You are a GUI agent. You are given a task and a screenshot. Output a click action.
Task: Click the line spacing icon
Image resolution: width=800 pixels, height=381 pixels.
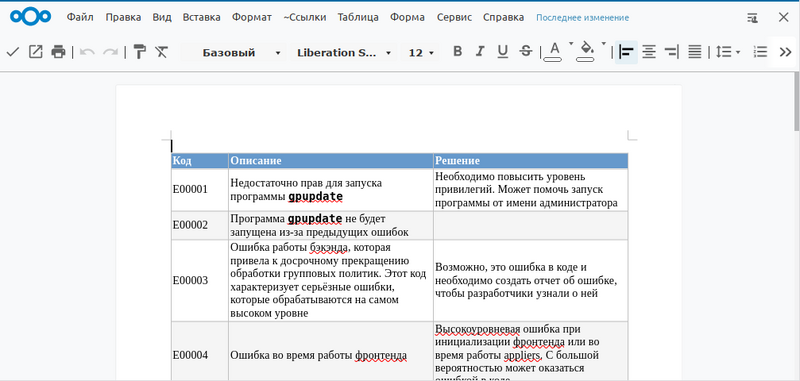click(723, 52)
